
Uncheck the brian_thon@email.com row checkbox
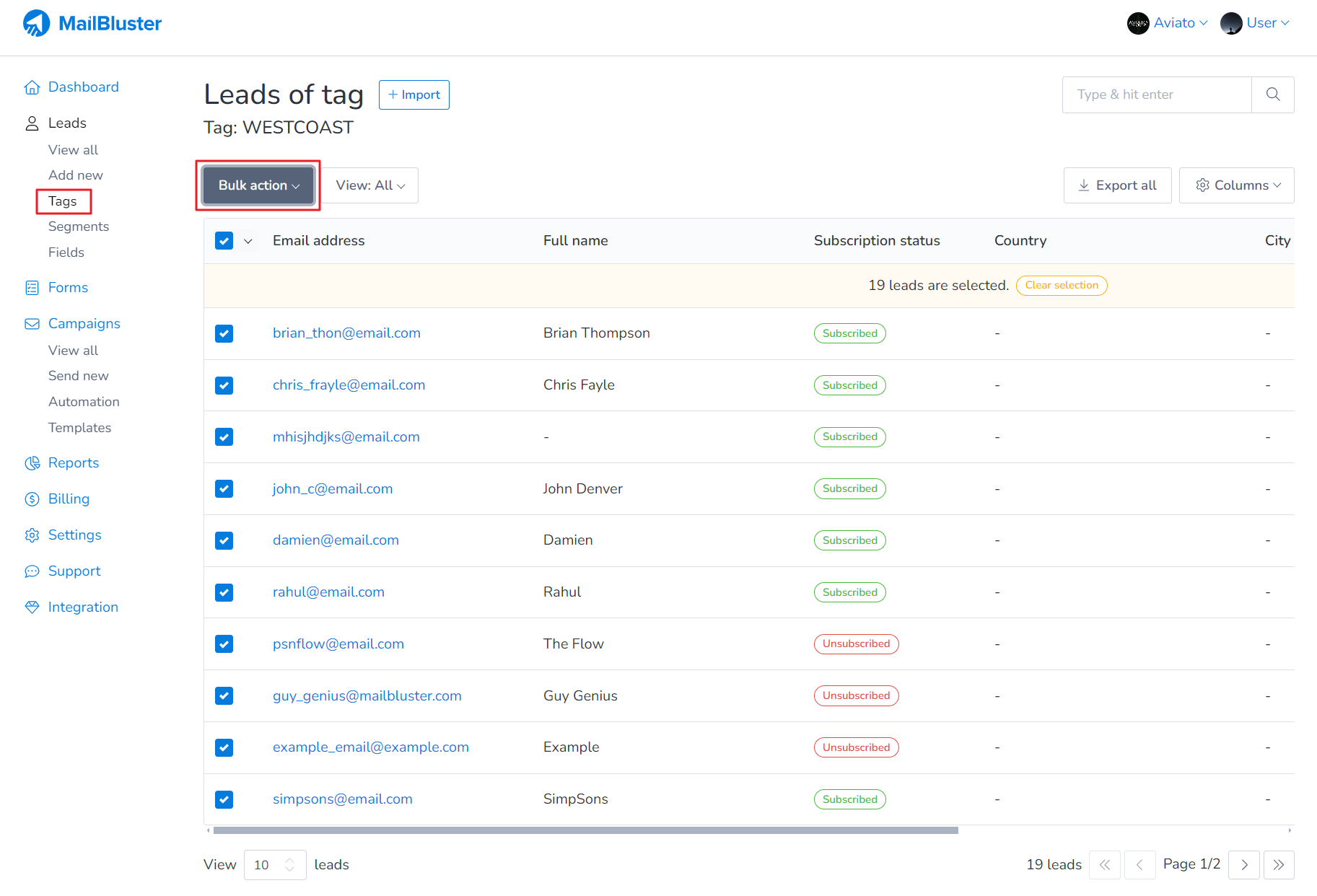(224, 333)
